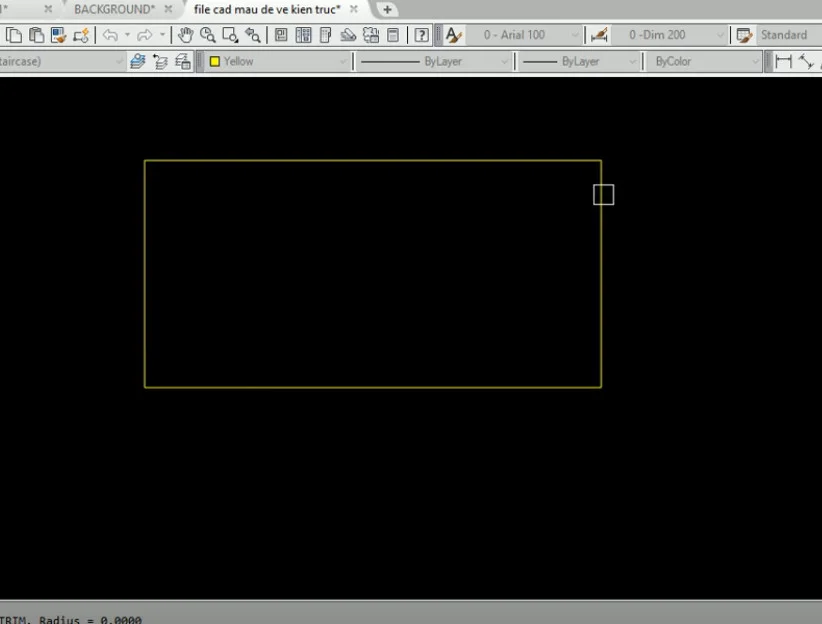Click the Help question mark icon

421,35
